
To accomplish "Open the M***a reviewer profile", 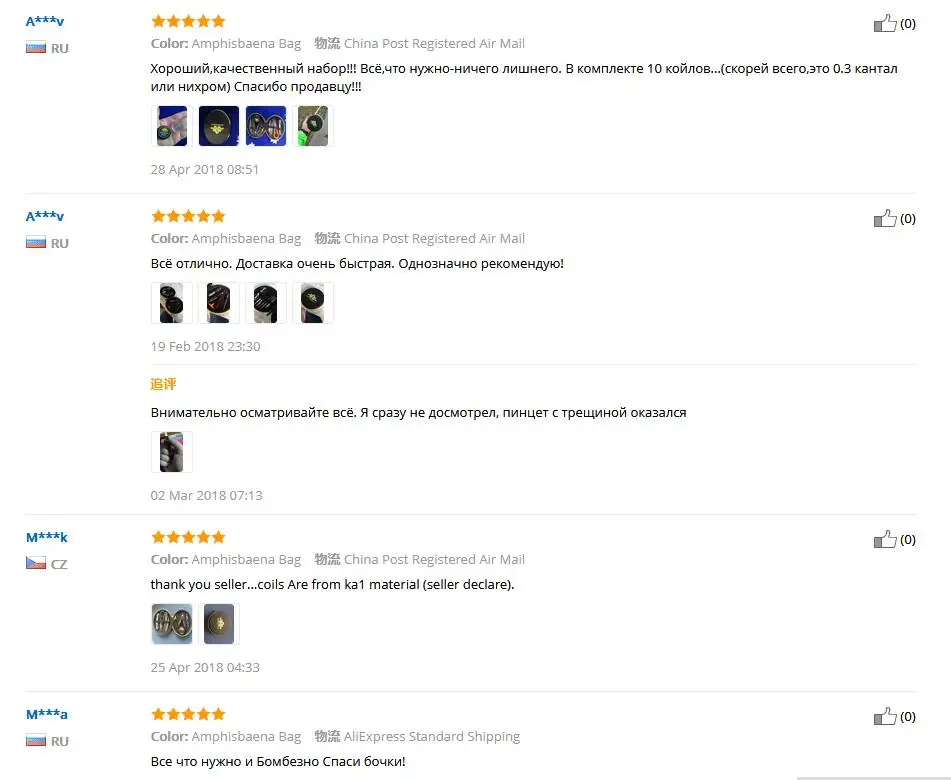I will (x=47, y=714).
